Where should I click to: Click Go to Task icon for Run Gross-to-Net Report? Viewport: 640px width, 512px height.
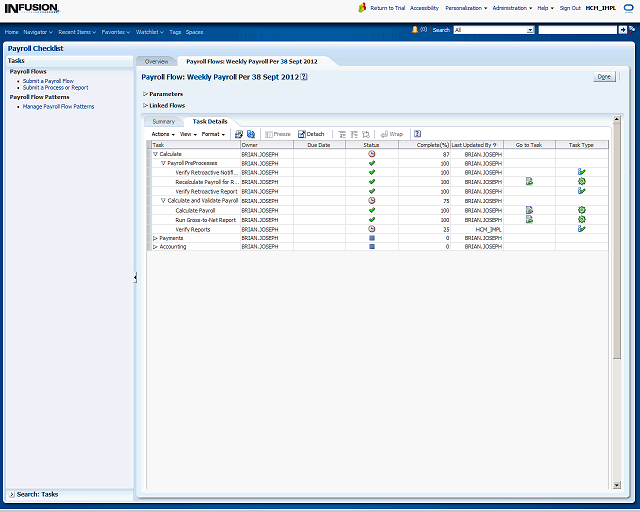[x=529, y=219]
